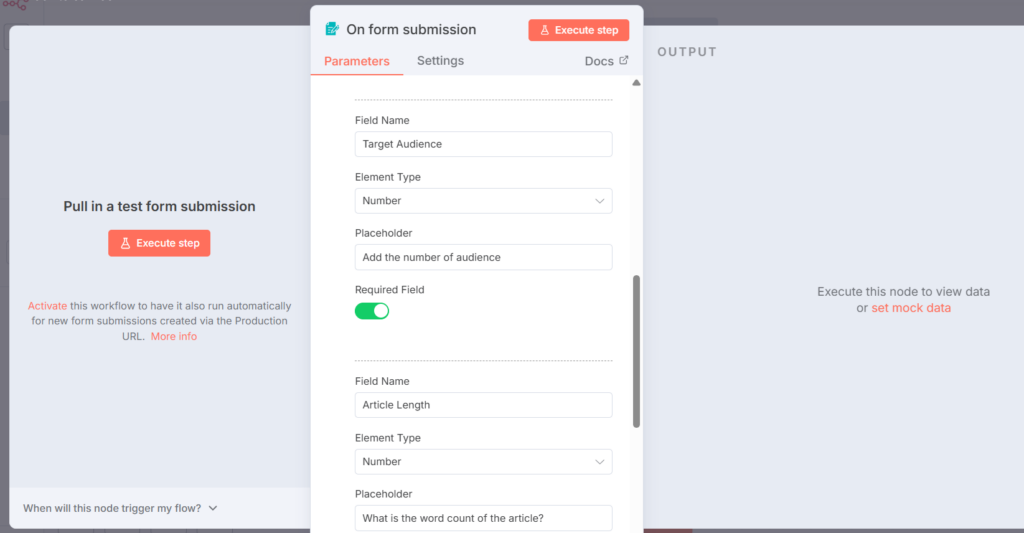Switch to the Settings tab
The height and width of the screenshot is (533, 1024).
[x=440, y=61]
